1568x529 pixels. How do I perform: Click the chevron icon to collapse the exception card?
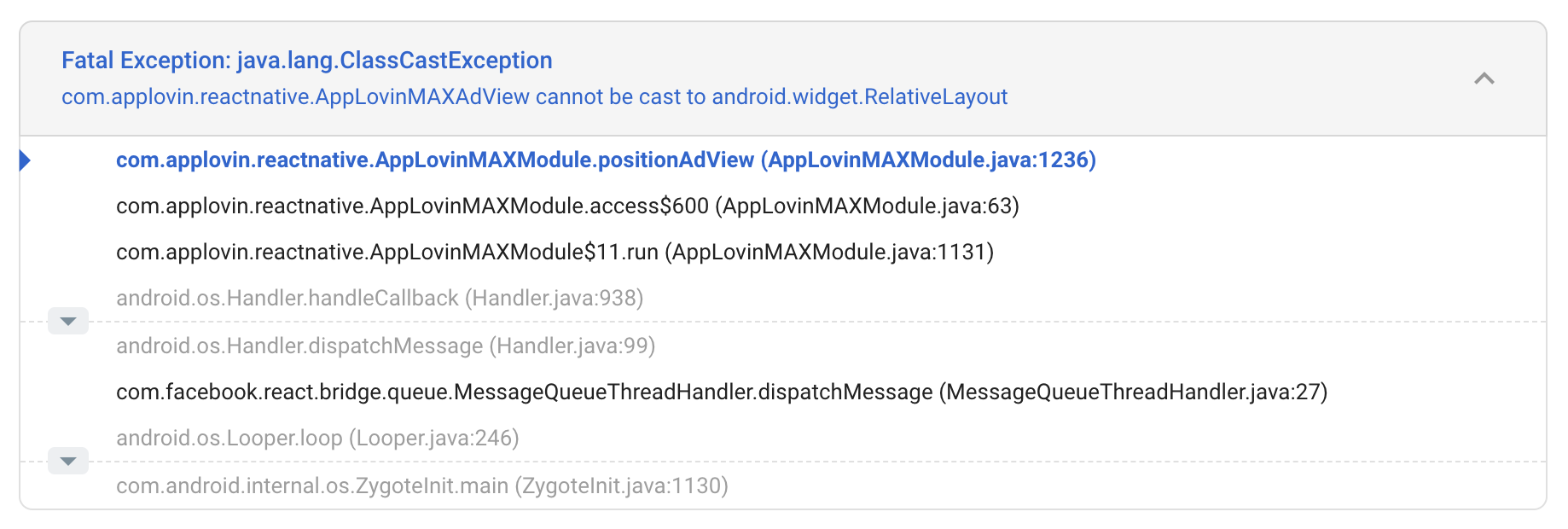click(x=1485, y=78)
